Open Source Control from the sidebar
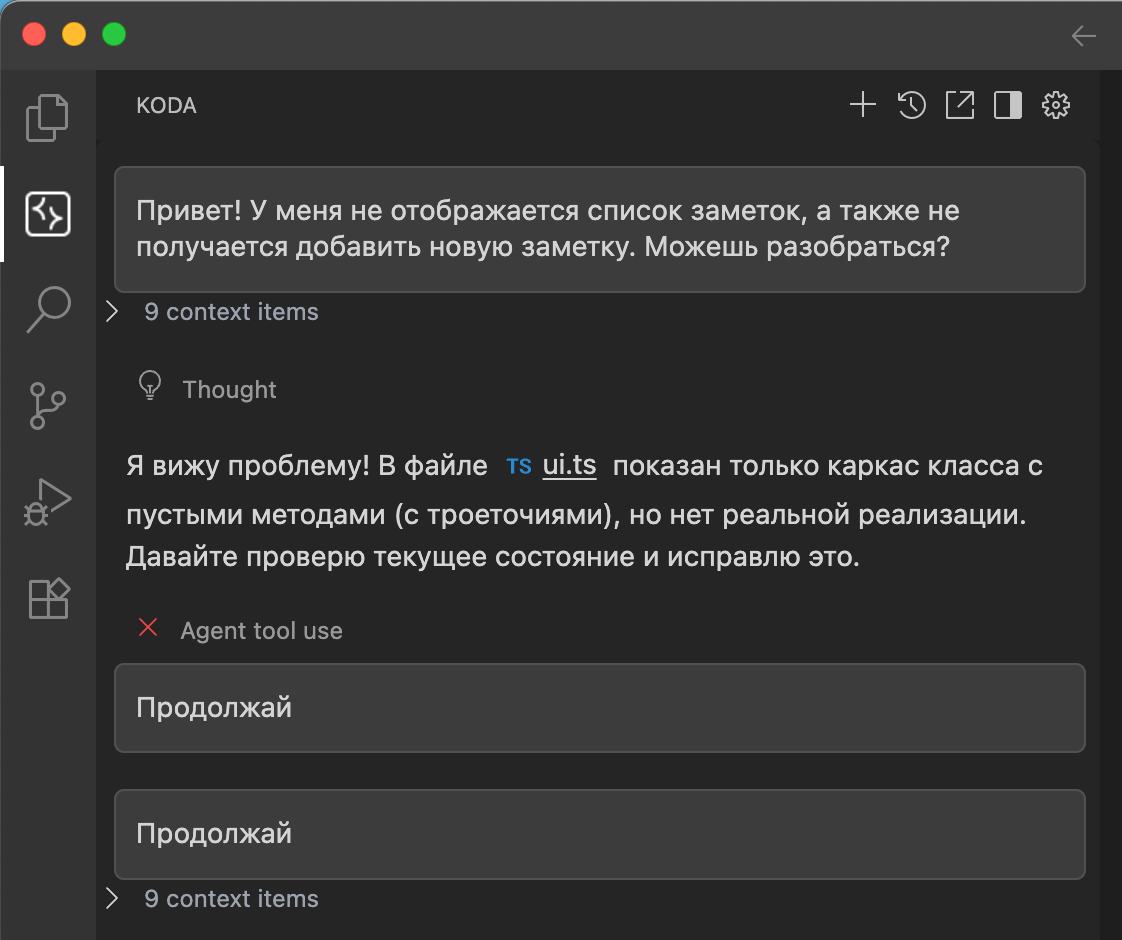1122x940 pixels. (x=46, y=406)
